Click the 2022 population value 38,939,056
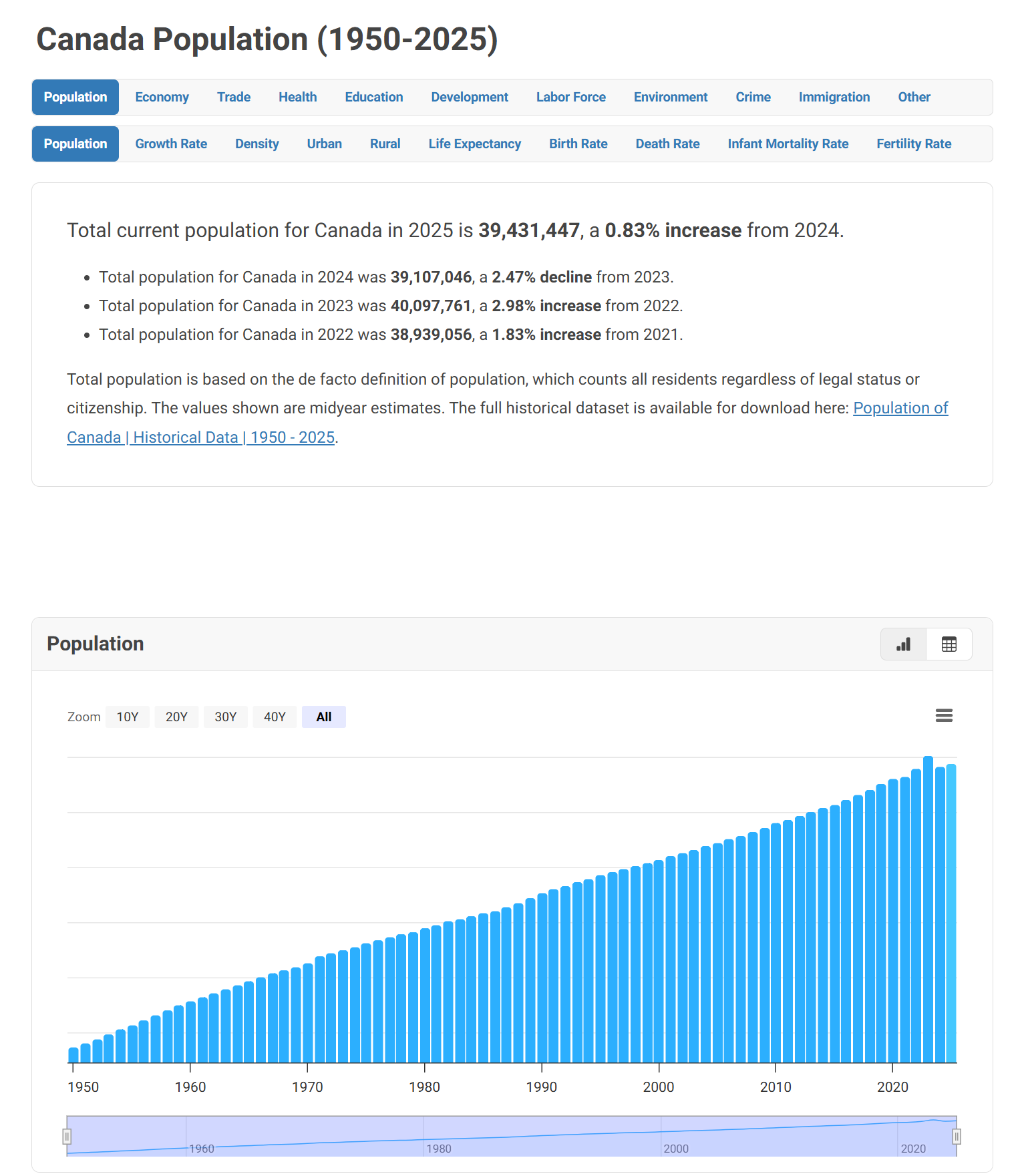 coord(431,335)
